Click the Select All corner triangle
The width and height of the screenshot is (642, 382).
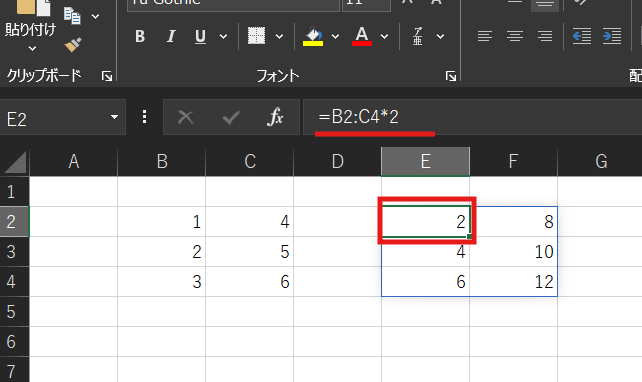point(15,162)
